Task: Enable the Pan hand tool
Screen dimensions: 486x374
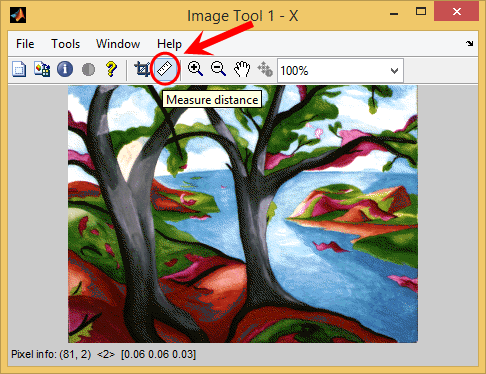Action: point(242,69)
